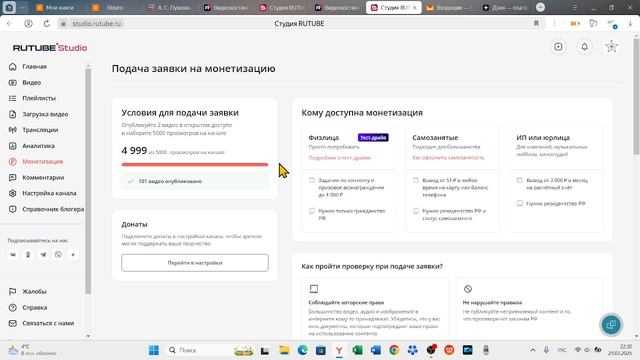This screenshot has height=360, width=640.
Task: Open Windows Start menu
Action: point(154,350)
